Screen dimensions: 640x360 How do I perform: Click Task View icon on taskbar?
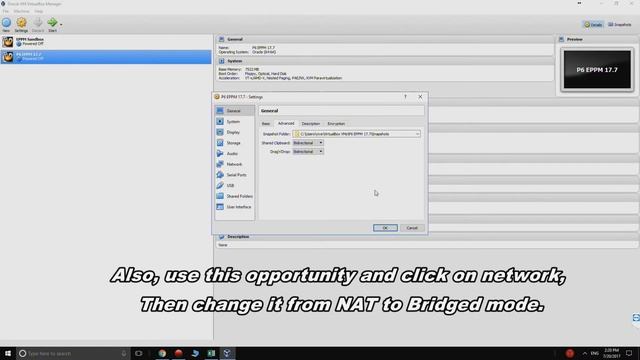(139, 353)
